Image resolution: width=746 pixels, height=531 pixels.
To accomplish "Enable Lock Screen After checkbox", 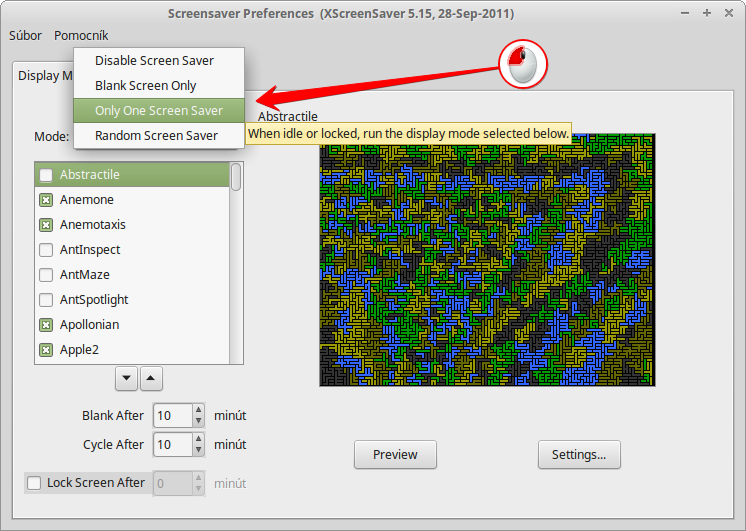I will (34, 483).
